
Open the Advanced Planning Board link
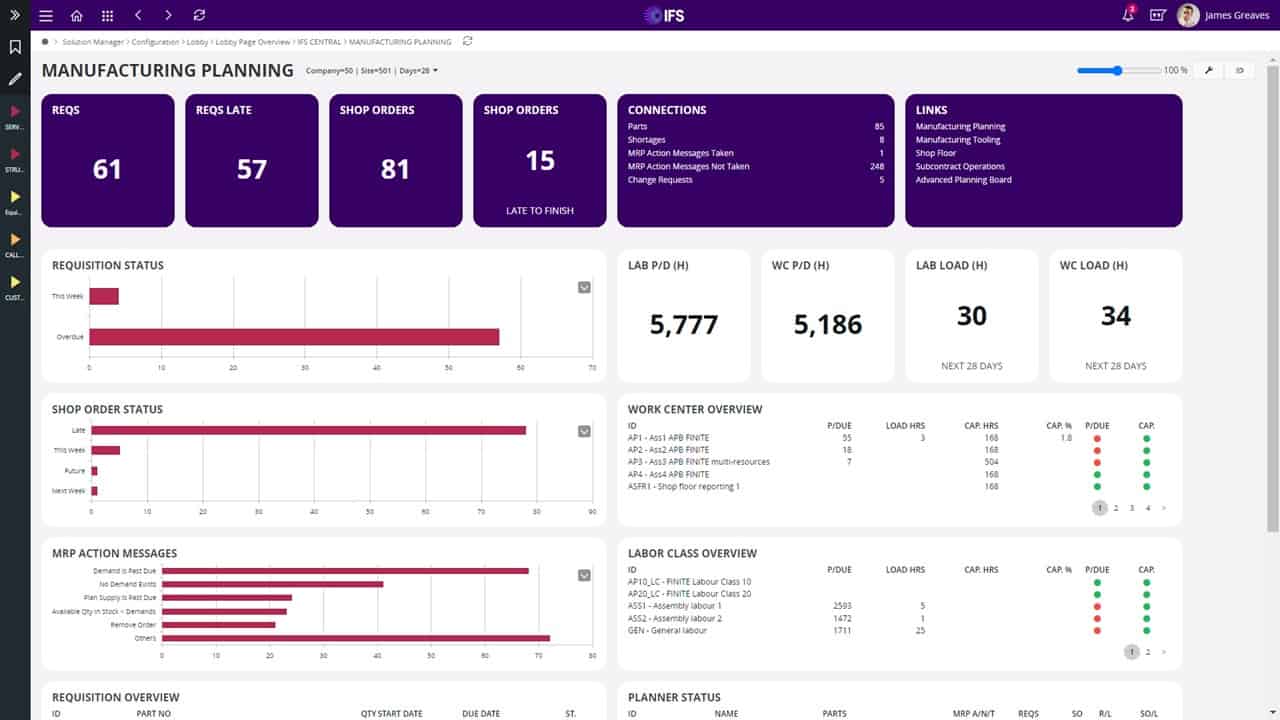click(x=963, y=180)
